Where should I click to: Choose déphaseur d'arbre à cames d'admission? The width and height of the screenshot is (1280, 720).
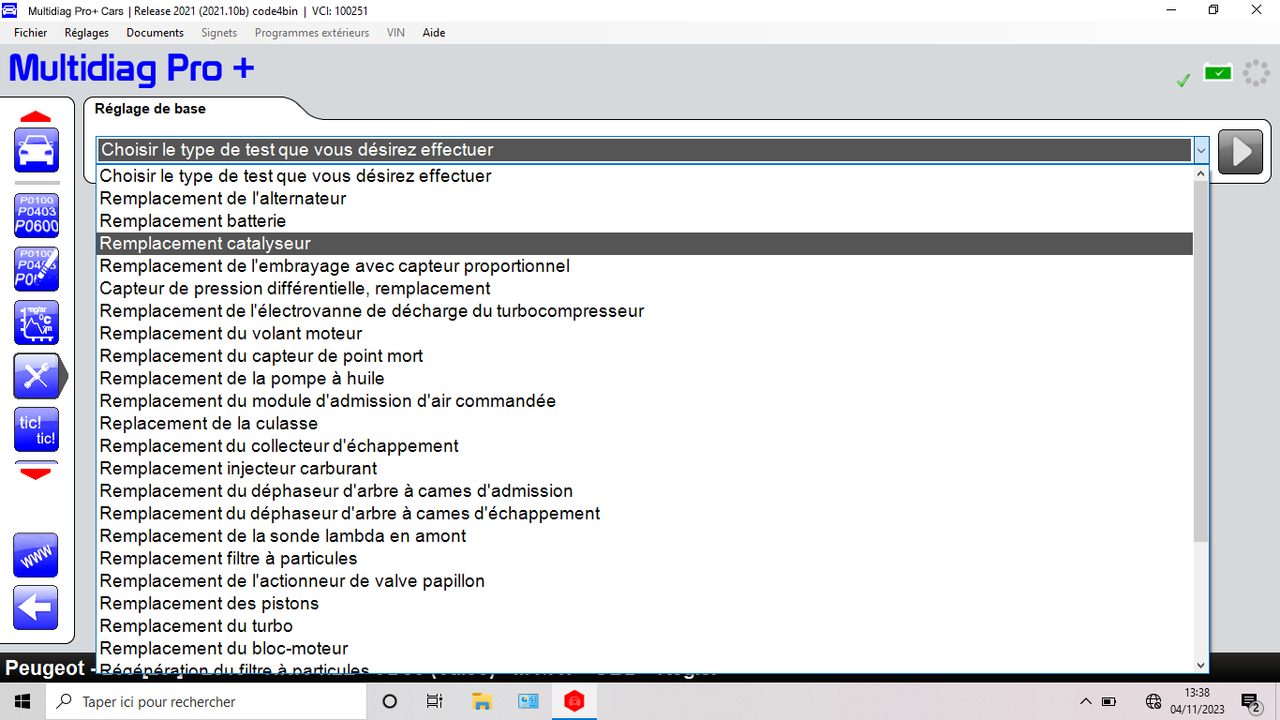pos(645,491)
